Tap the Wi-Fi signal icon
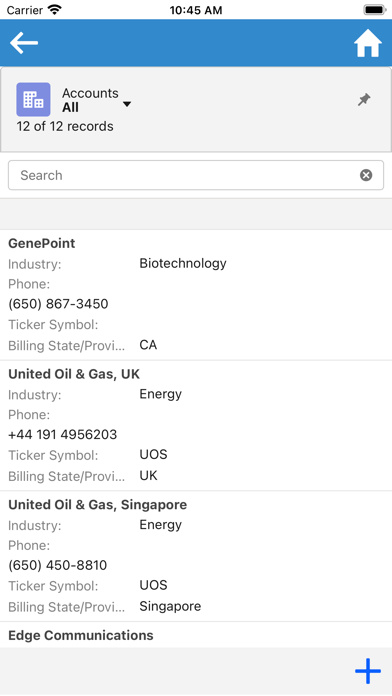Image resolution: width=392 pixels, height=696 pixels. (55, 10)
